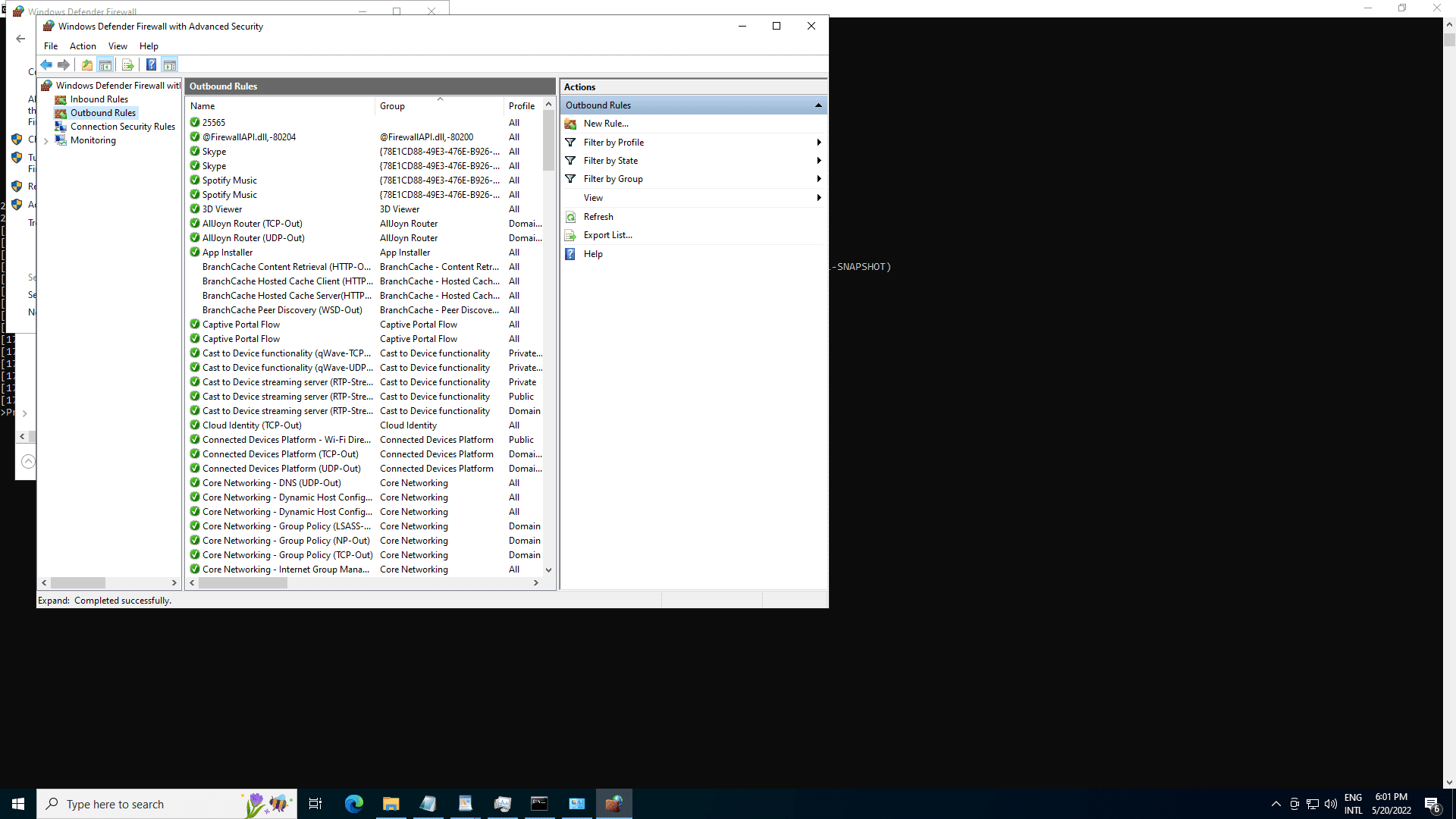The width and height of the screenshot is (1456, 819).
Task: Click the rules list horizontal scrollbar thumb
Action: (243, 583)
